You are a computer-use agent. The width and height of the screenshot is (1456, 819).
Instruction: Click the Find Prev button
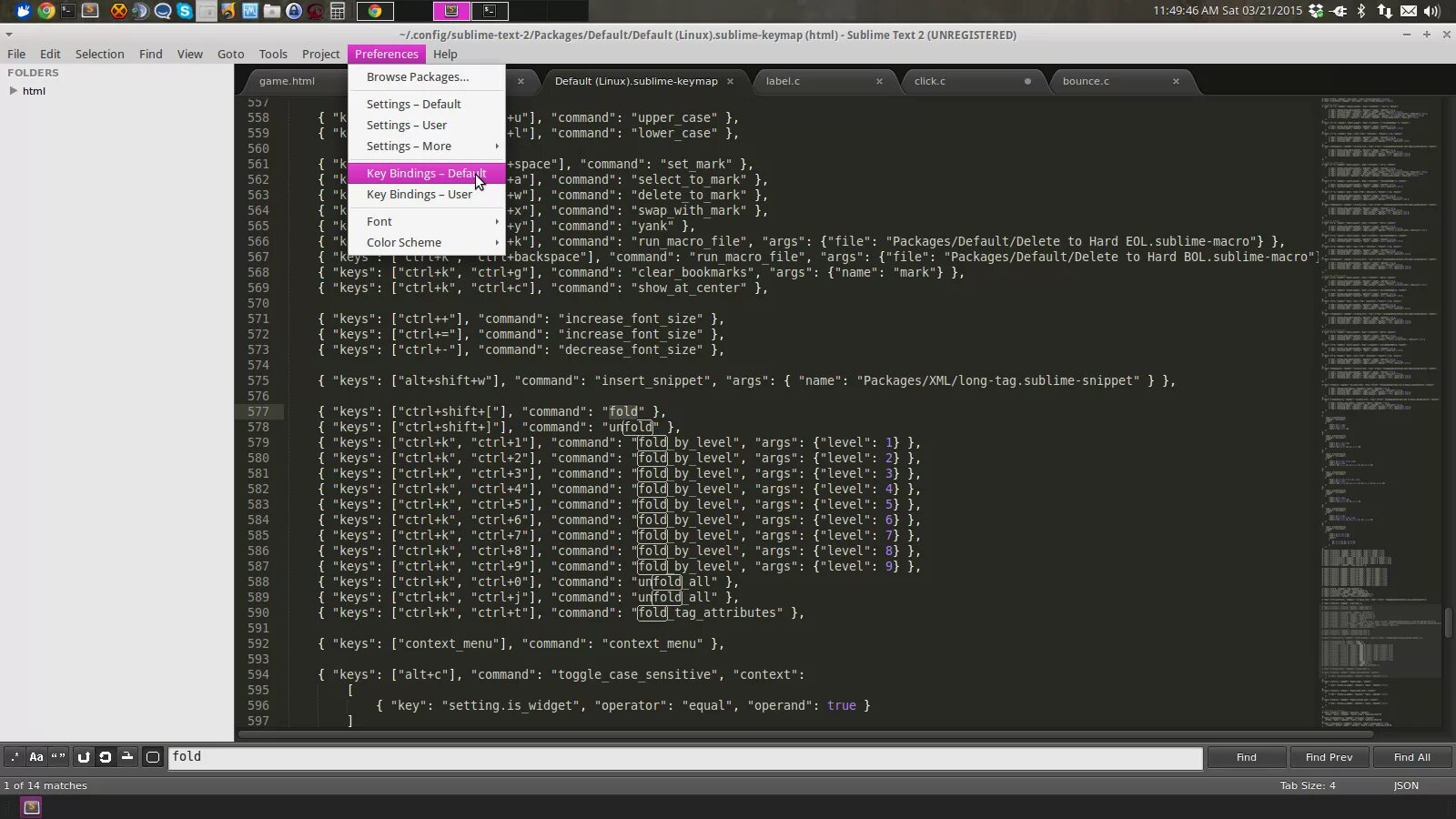point(1329,757)
